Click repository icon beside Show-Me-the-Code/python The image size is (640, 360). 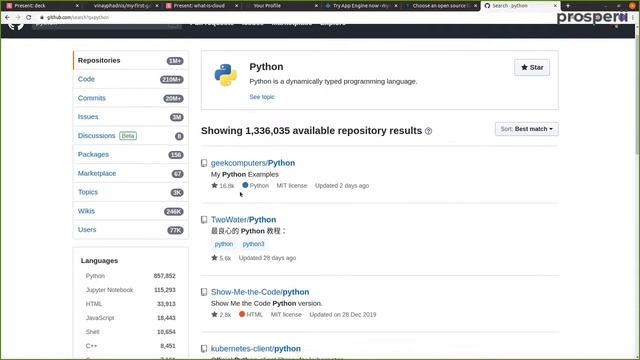tap(204, 292)
